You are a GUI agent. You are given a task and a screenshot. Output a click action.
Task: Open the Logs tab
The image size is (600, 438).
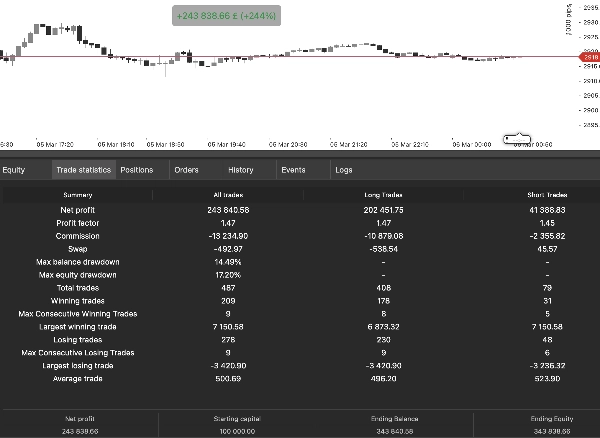[x=344, y=170]
